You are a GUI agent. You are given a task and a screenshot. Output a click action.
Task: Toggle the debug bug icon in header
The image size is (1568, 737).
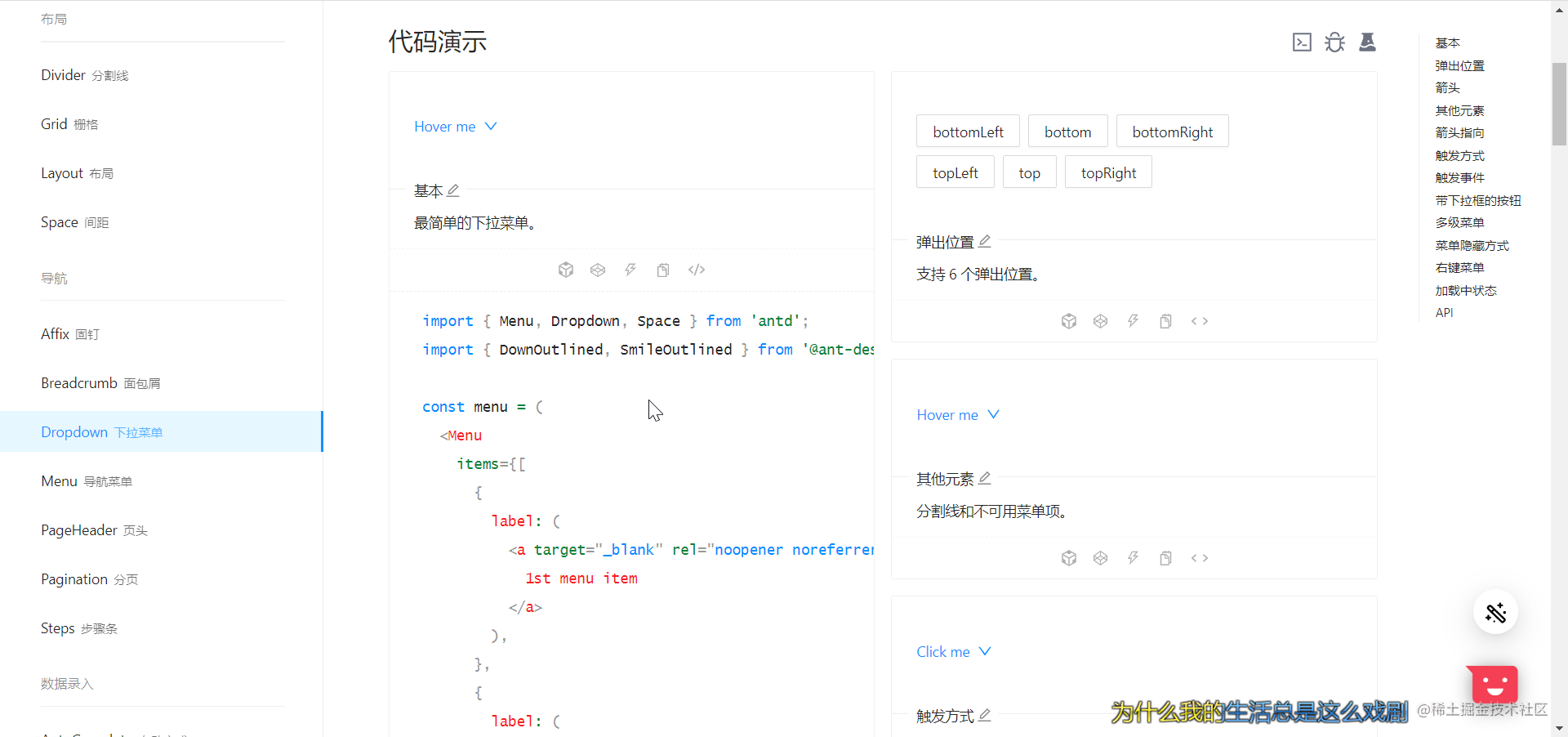tap(1334, 42)
